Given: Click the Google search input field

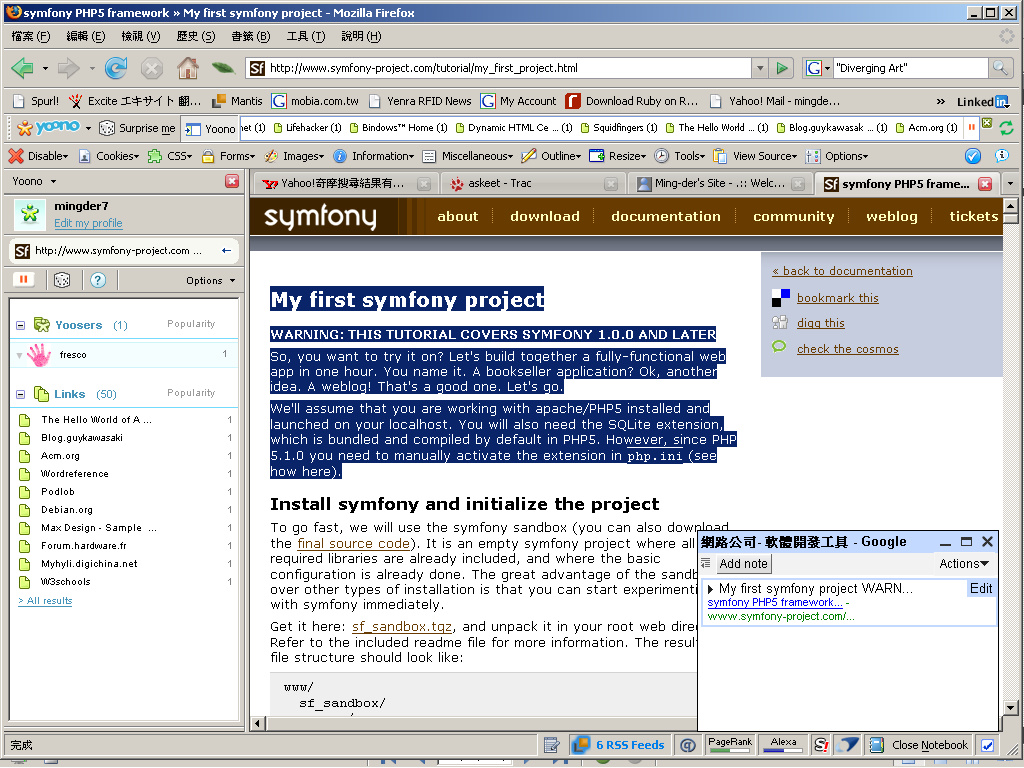Looking at the screenshot, I should click(x=910, y=68).
